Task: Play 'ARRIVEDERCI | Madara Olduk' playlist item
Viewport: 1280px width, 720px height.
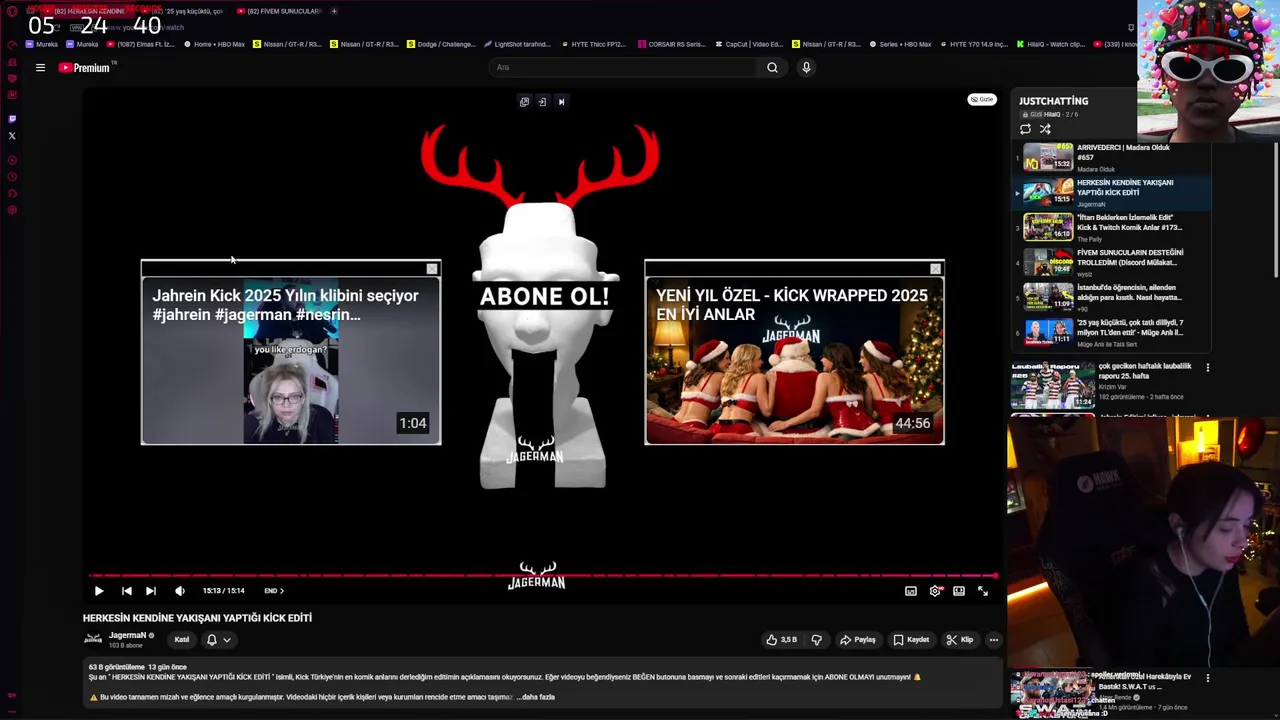Action: pos(1112,158)
